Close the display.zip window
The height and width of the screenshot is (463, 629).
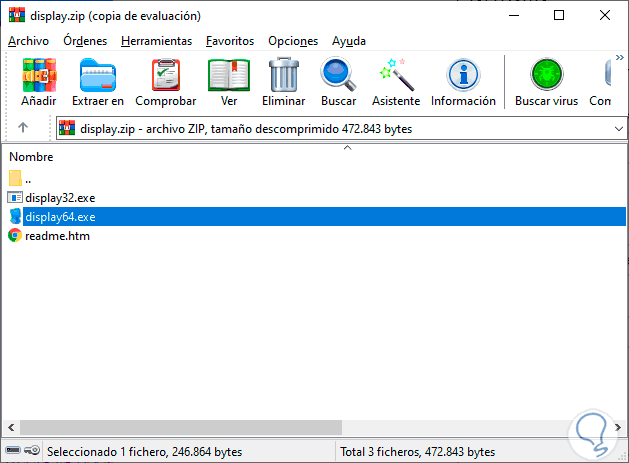(x=605, y=15)
